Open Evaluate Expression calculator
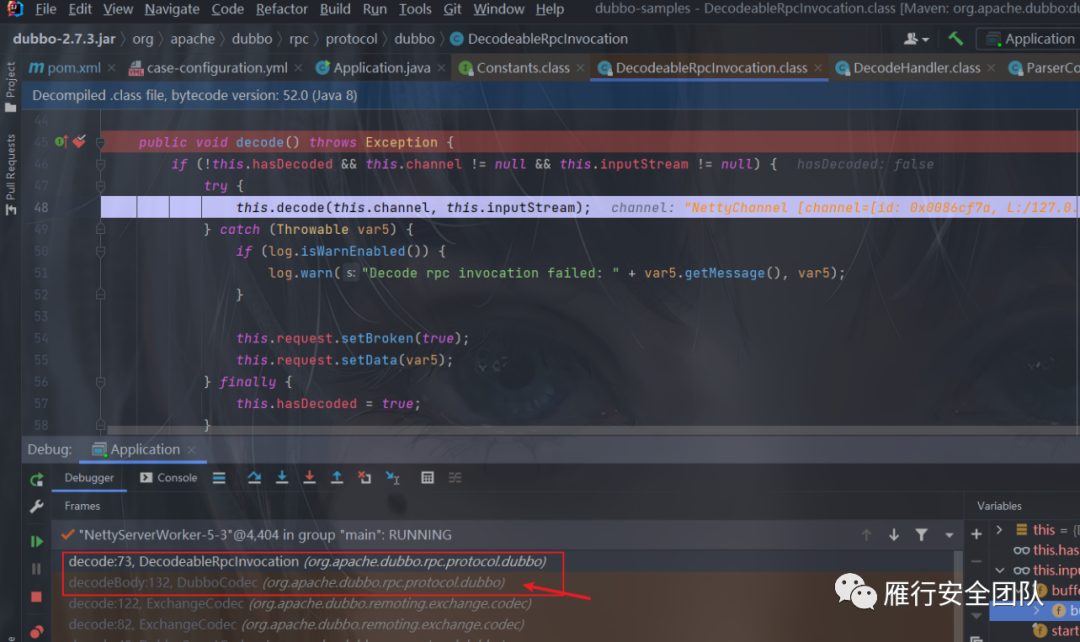Screen dimensions: 1080x642 (427, 477)
